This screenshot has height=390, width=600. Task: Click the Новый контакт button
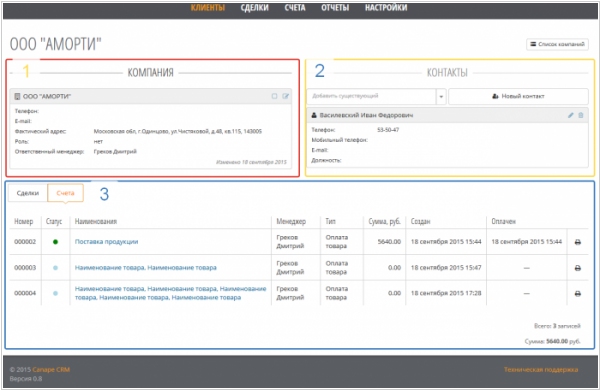click(x=518, y=96)
